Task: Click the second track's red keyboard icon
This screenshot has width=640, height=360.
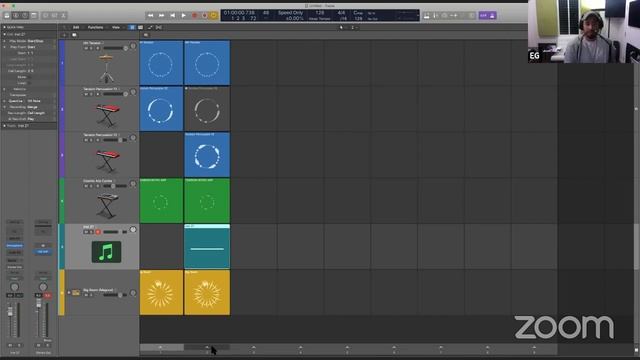Action: click(x=108, y=115)
